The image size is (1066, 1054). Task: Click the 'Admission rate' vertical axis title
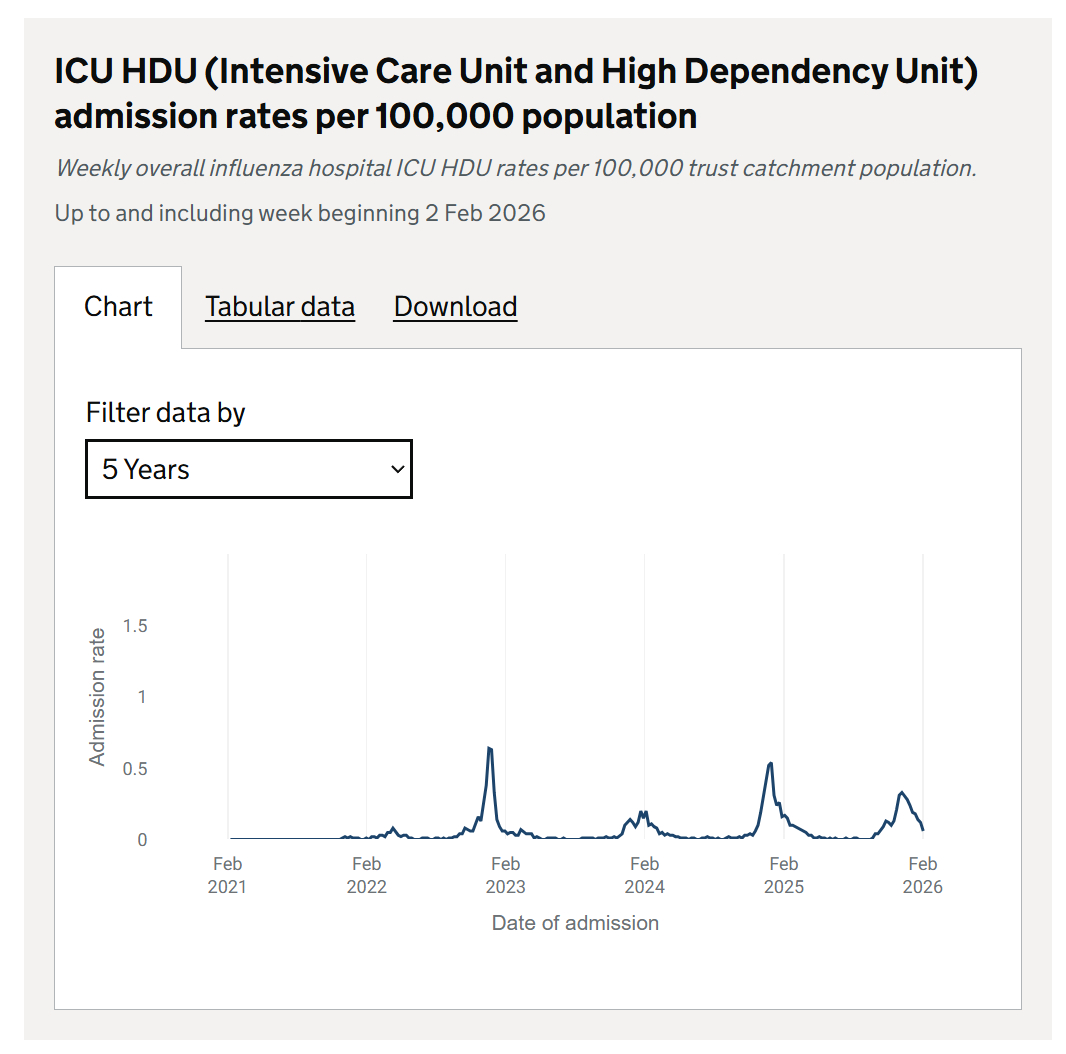click(x=97, y=697)
